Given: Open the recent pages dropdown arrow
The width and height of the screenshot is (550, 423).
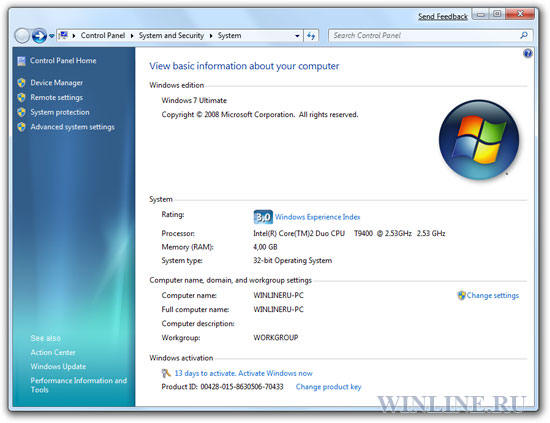Looking at the screenshot, I should 52,36.
